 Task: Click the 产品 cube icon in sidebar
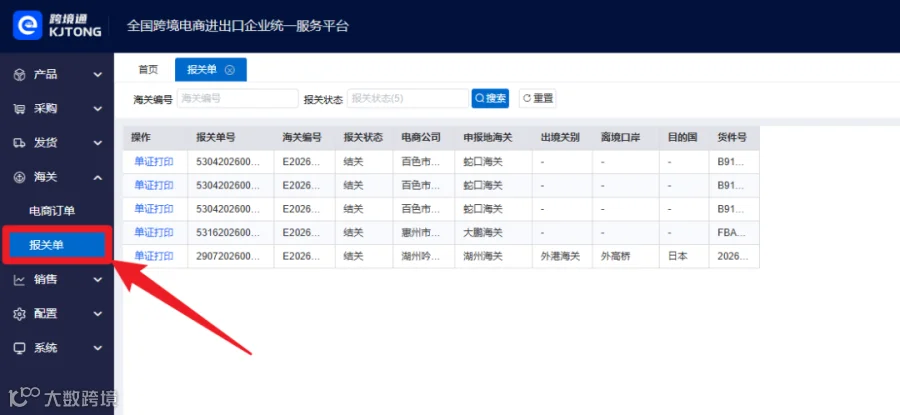(x=20, y=75)
